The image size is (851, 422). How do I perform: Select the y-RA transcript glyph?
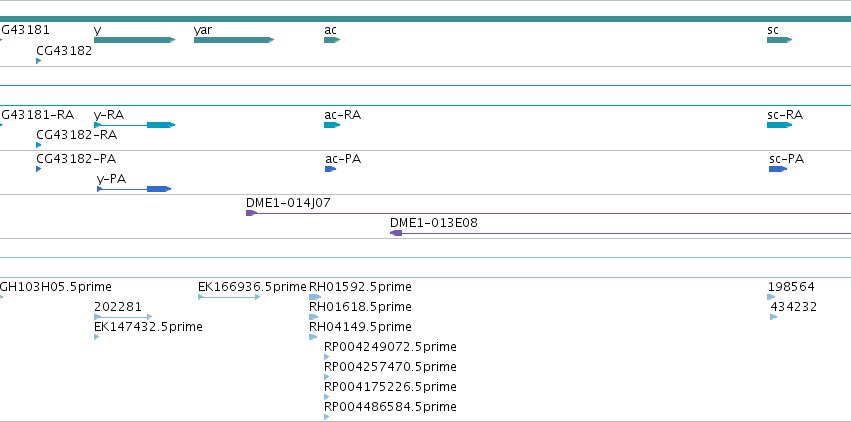135,125
